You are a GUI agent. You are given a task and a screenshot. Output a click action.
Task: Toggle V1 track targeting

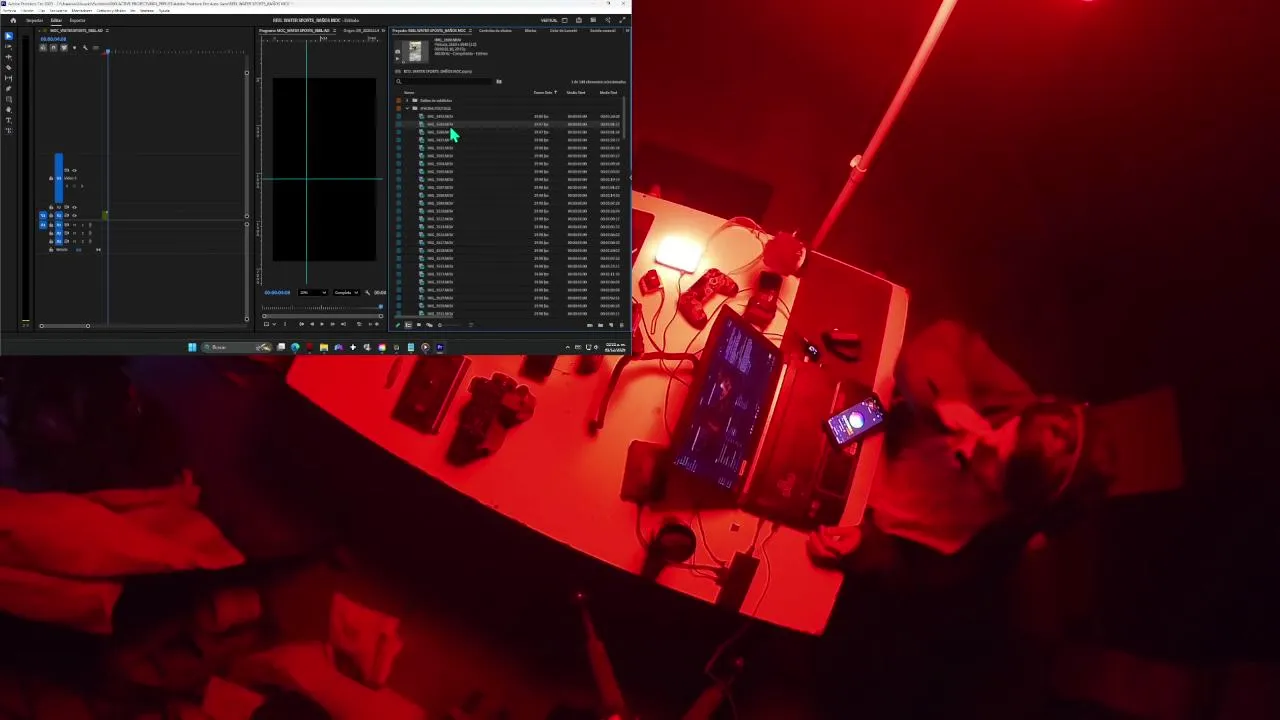coord(59,215)
